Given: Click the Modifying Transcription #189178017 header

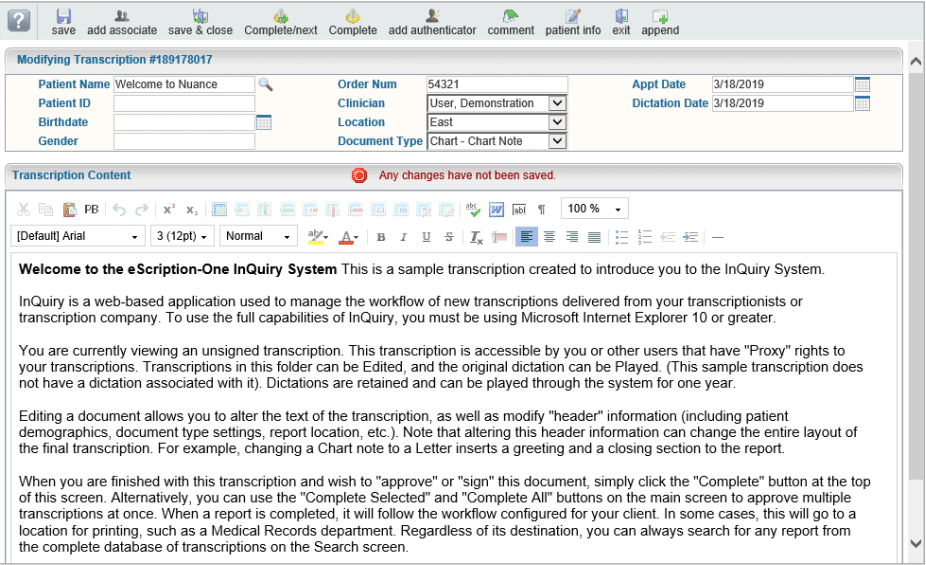Looking at the screenshot, I should [x=115, y=60].
